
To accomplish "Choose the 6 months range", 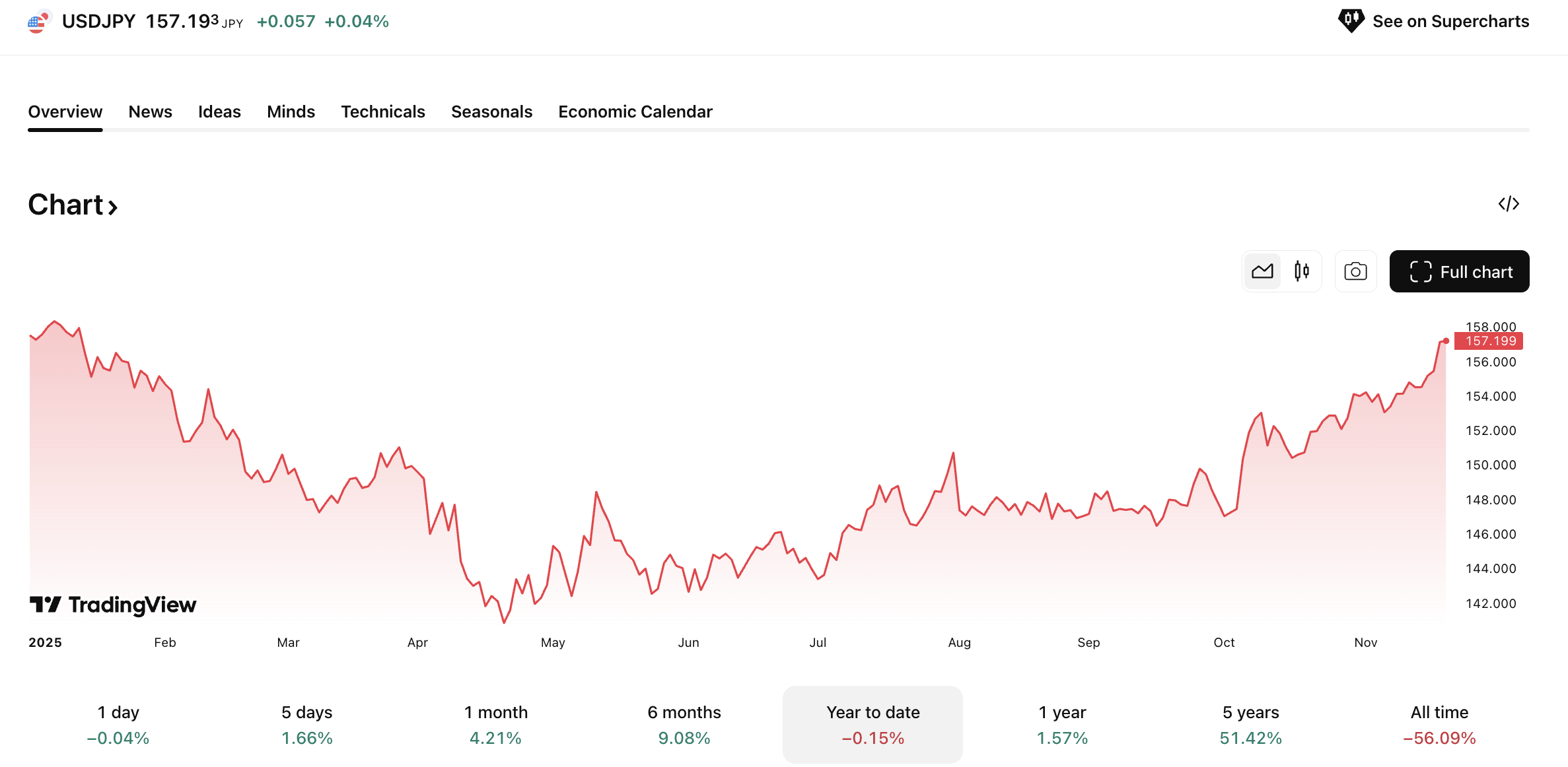I will (x=684, y=724).
